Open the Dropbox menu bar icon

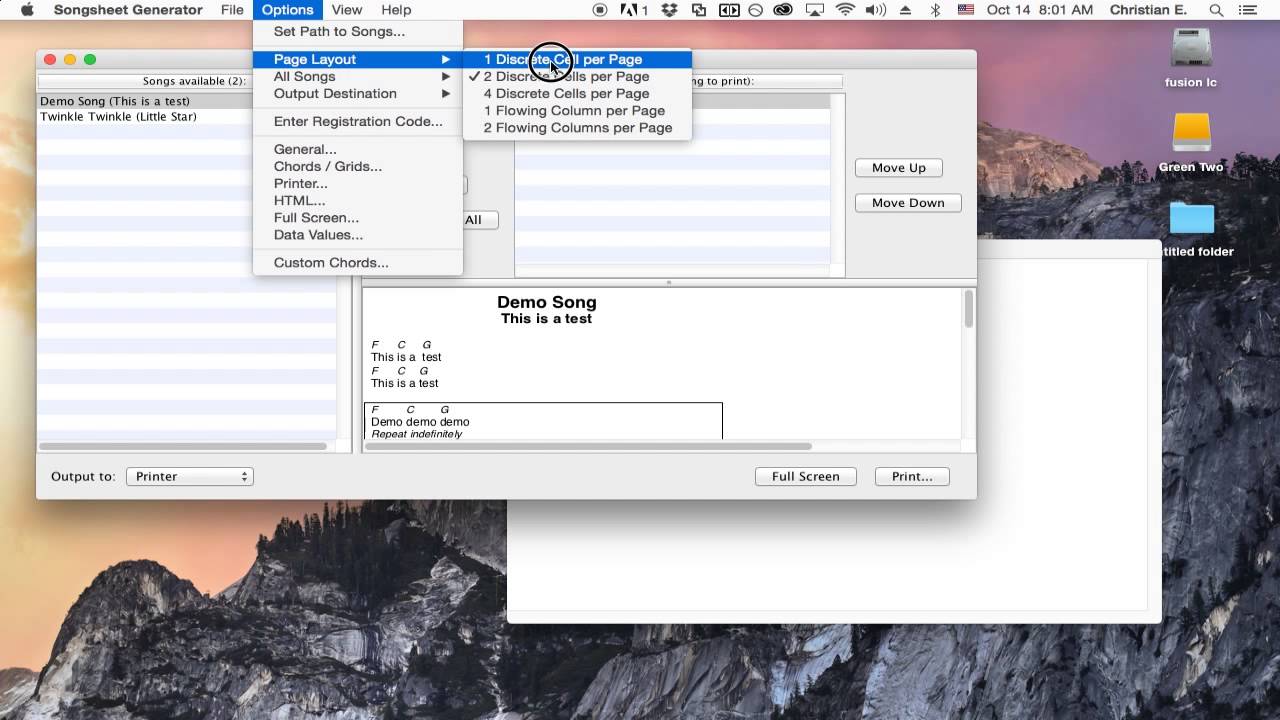669,10
